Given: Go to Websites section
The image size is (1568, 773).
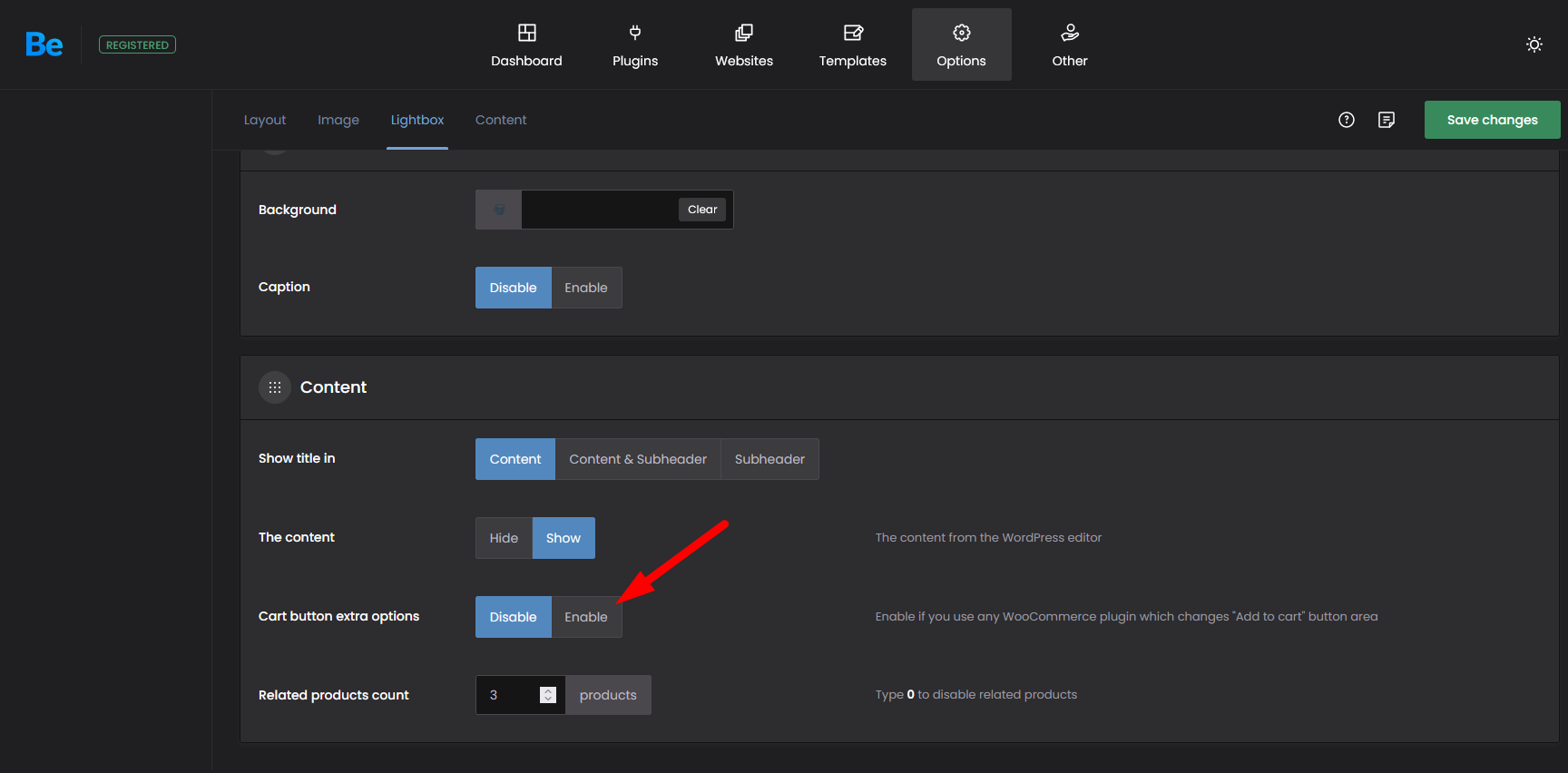Looking at the screenshot, I should 744,44.
